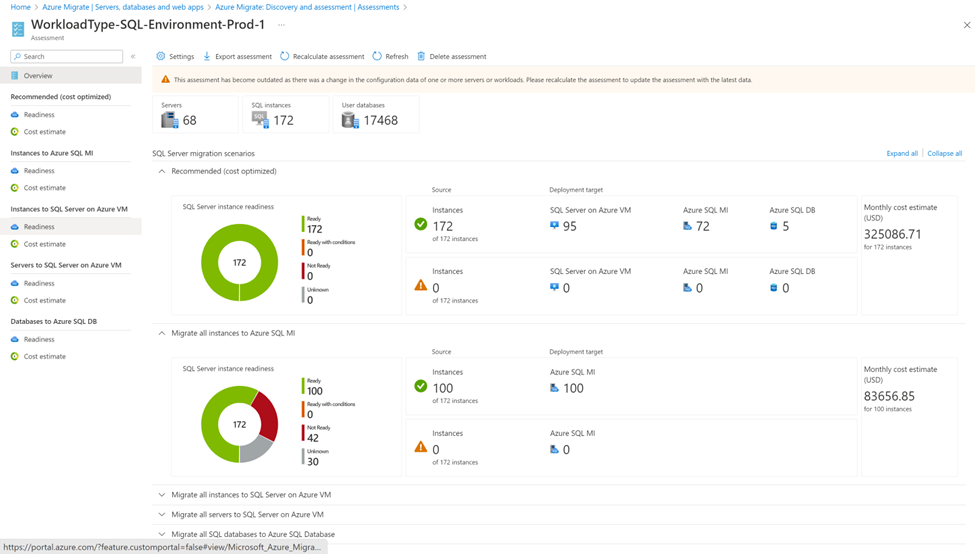
Task: Click the SQL Server on Azure VM icon beside 95
Action: [554, 226]
